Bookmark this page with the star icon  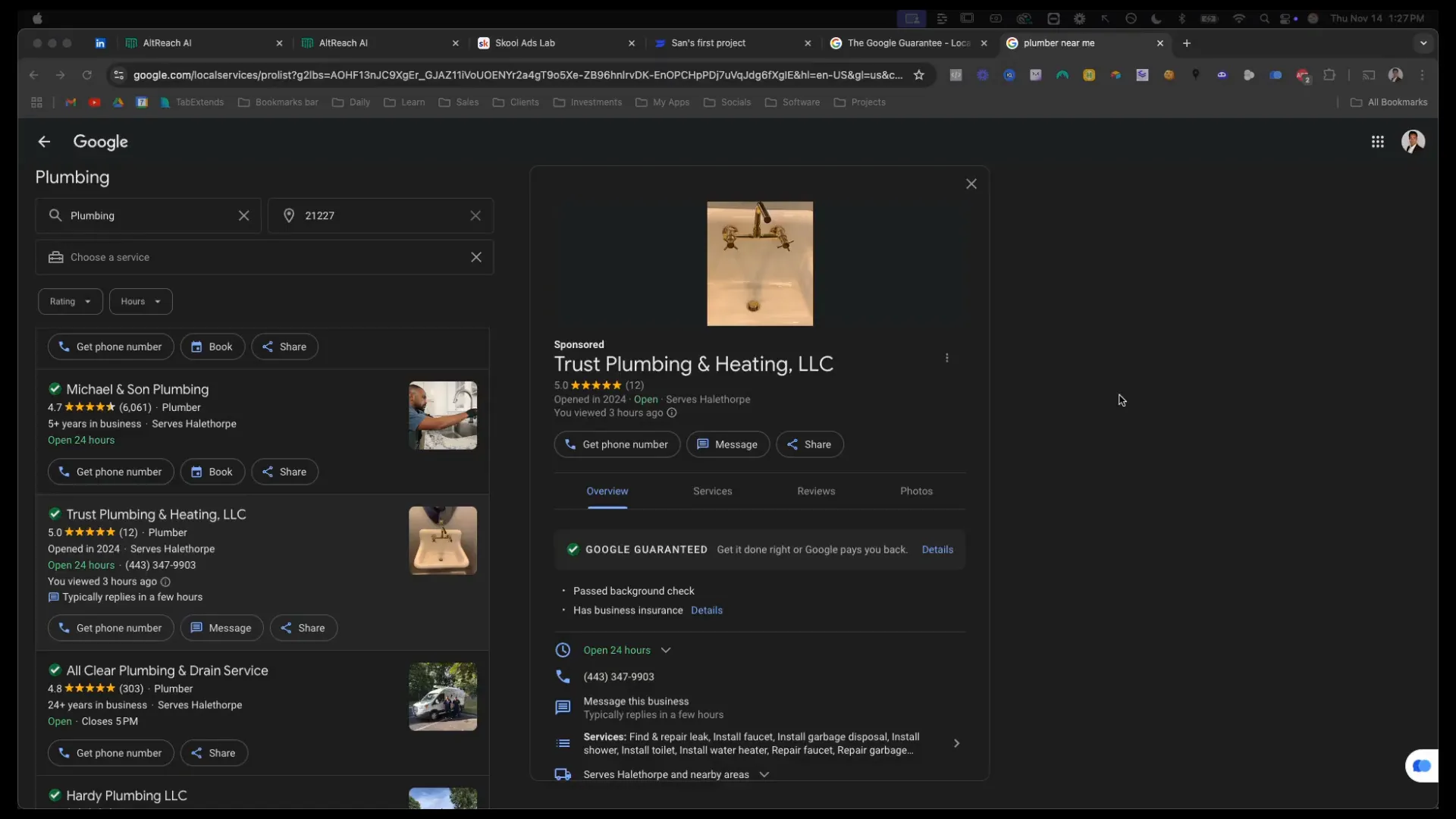point(918,75)
